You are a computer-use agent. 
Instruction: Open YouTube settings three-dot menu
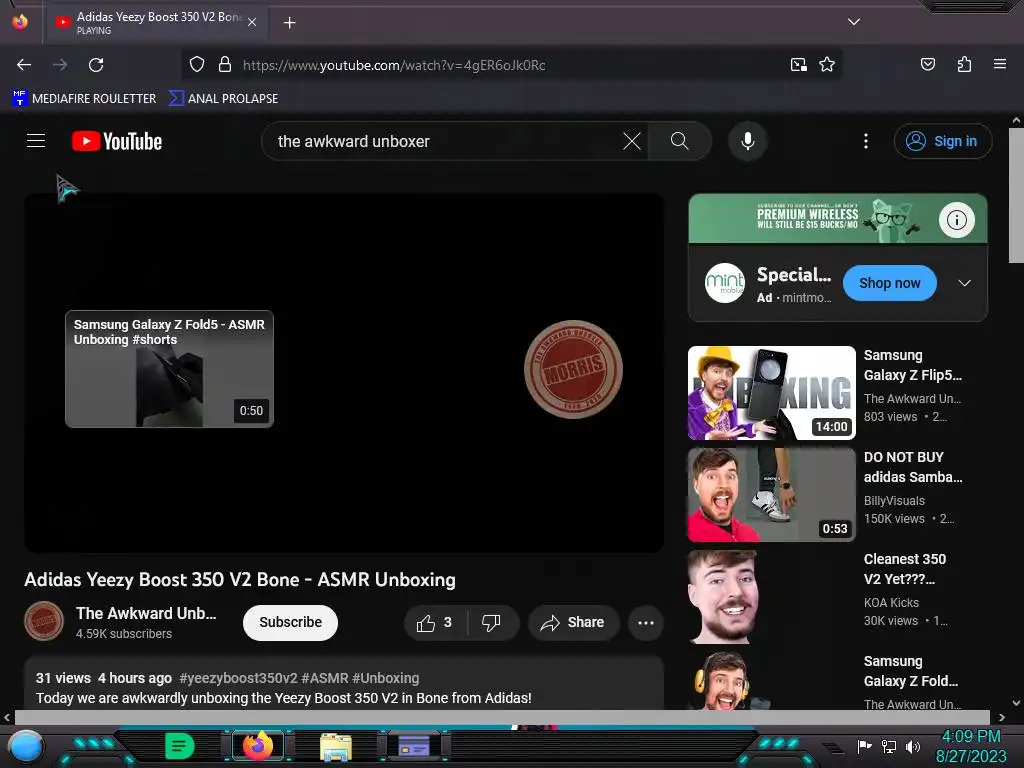point(865,141)
